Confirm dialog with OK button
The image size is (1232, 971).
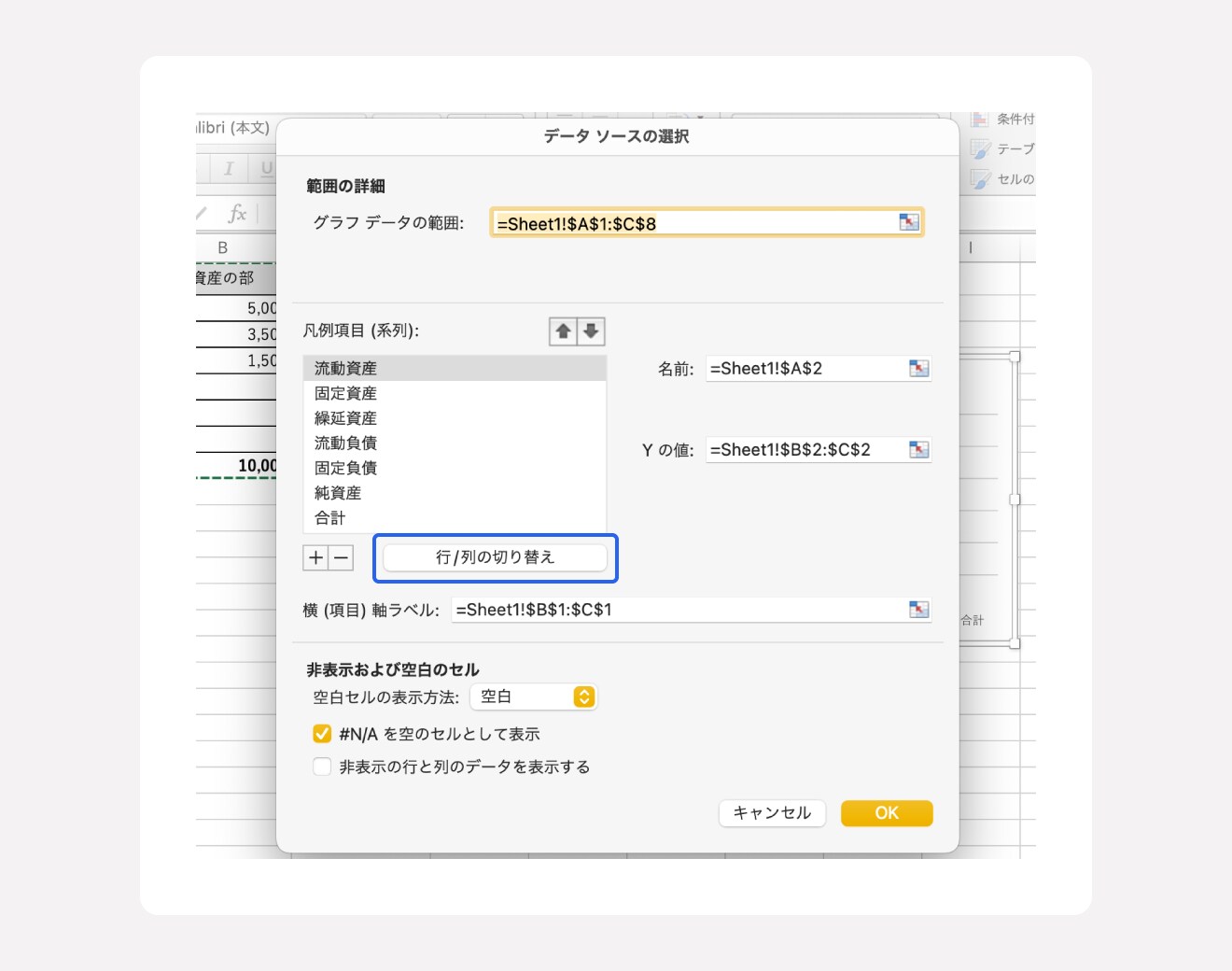(x=887, y=813)
